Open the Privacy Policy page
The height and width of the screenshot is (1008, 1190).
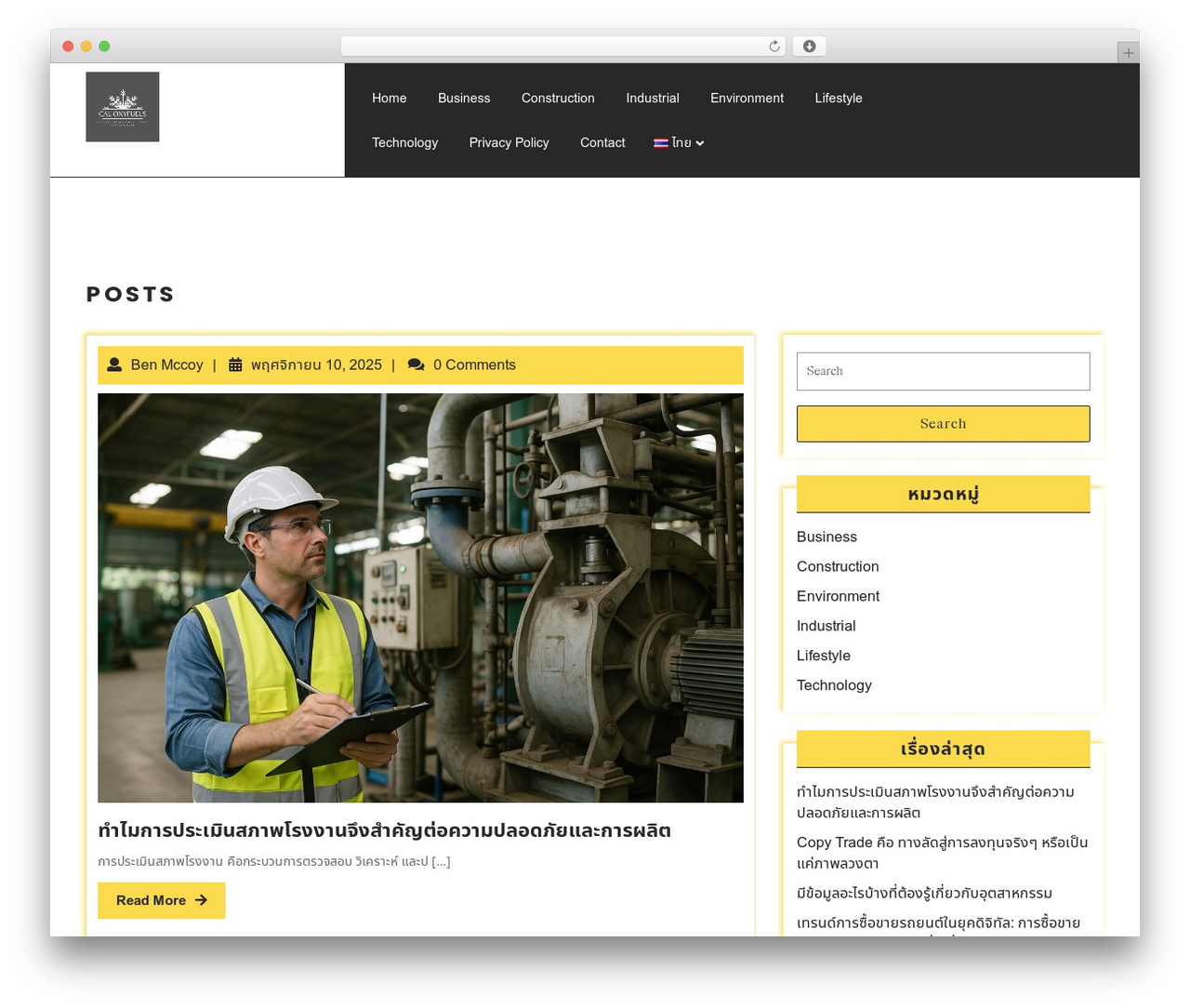point(509,143)
